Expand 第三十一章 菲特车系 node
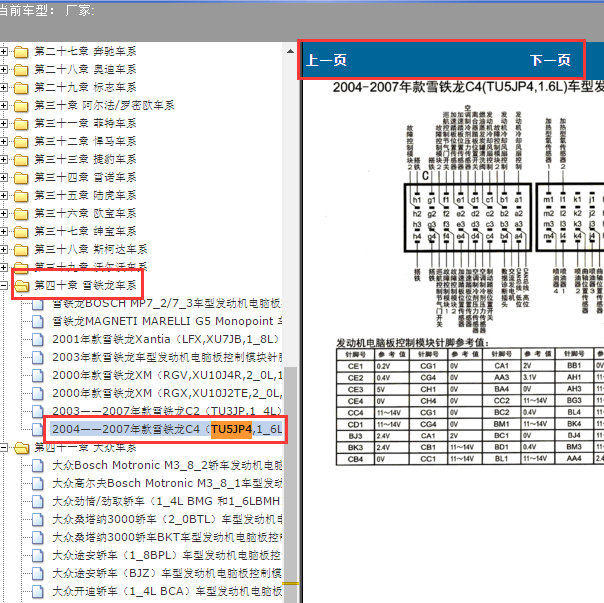Screen dimensions: 604x603 coord(3,123)
